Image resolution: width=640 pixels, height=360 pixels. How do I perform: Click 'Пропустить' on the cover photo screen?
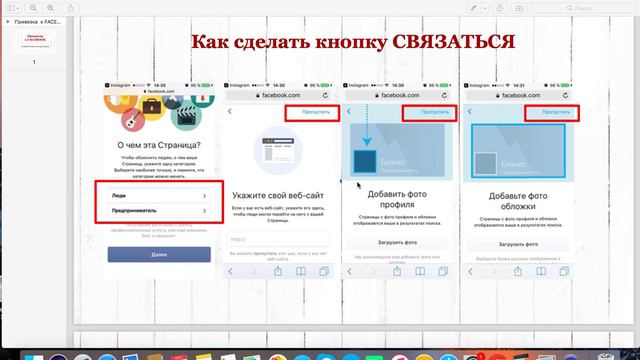click(x=556, y=112)
